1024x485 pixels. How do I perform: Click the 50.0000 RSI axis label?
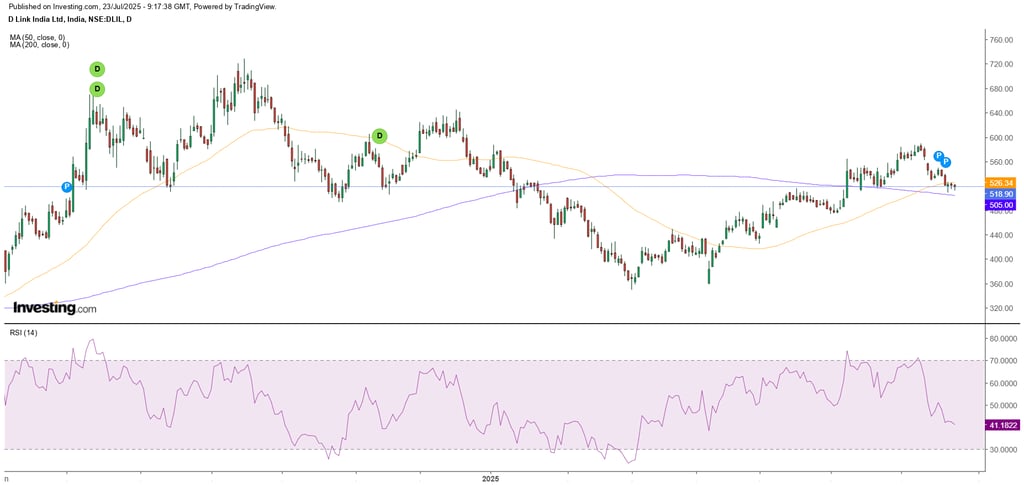click(1002, 405)
